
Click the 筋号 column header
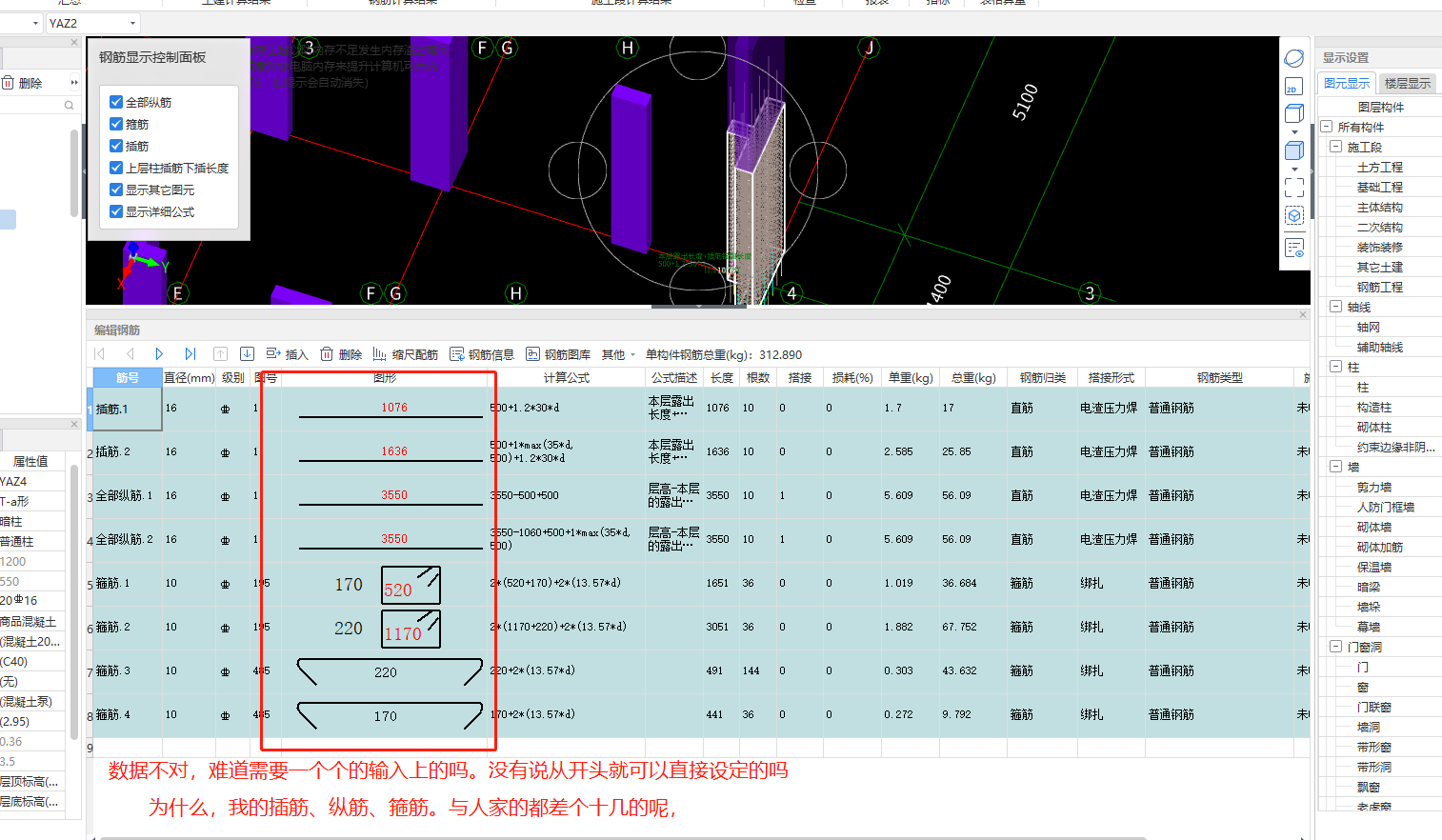(128, 378)
